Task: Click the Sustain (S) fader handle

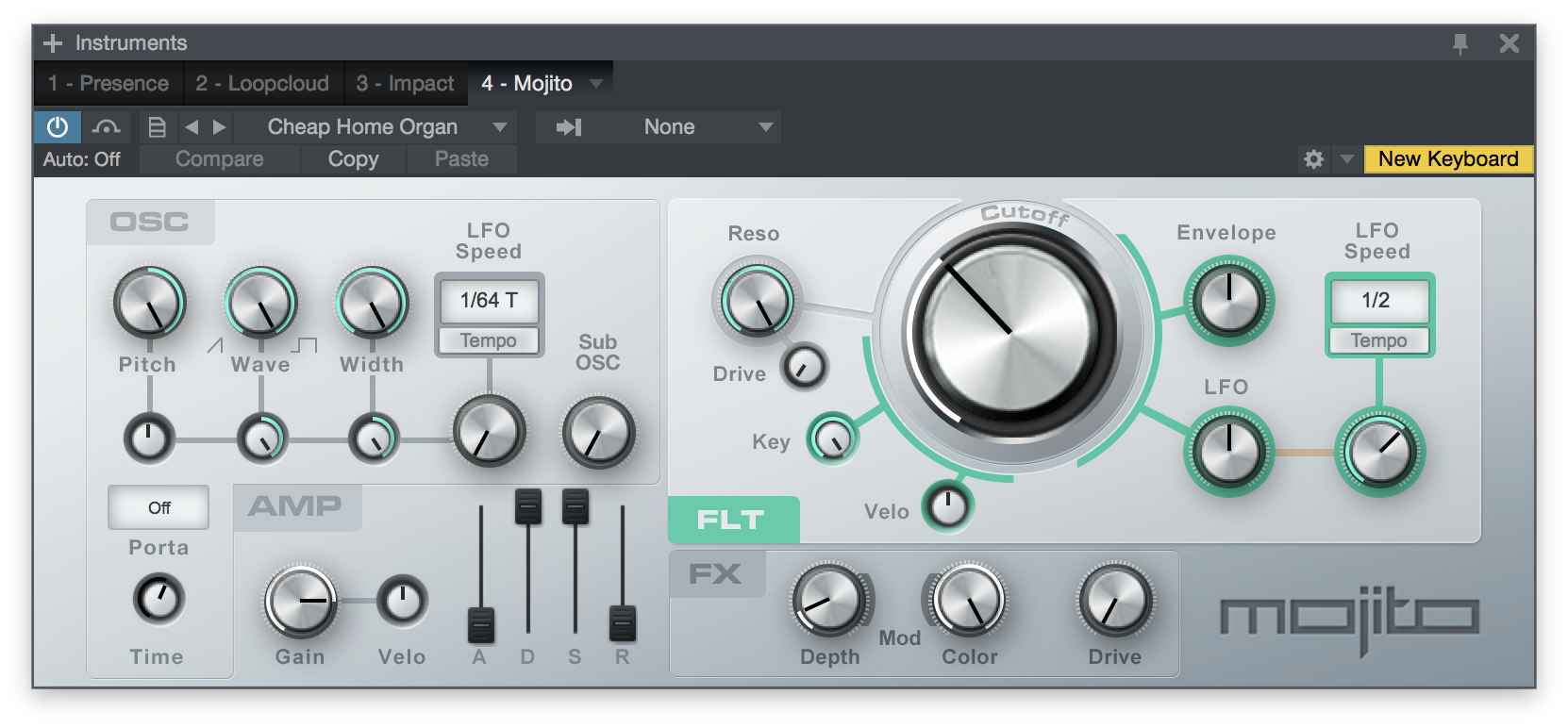Action: tap(575, 506)
